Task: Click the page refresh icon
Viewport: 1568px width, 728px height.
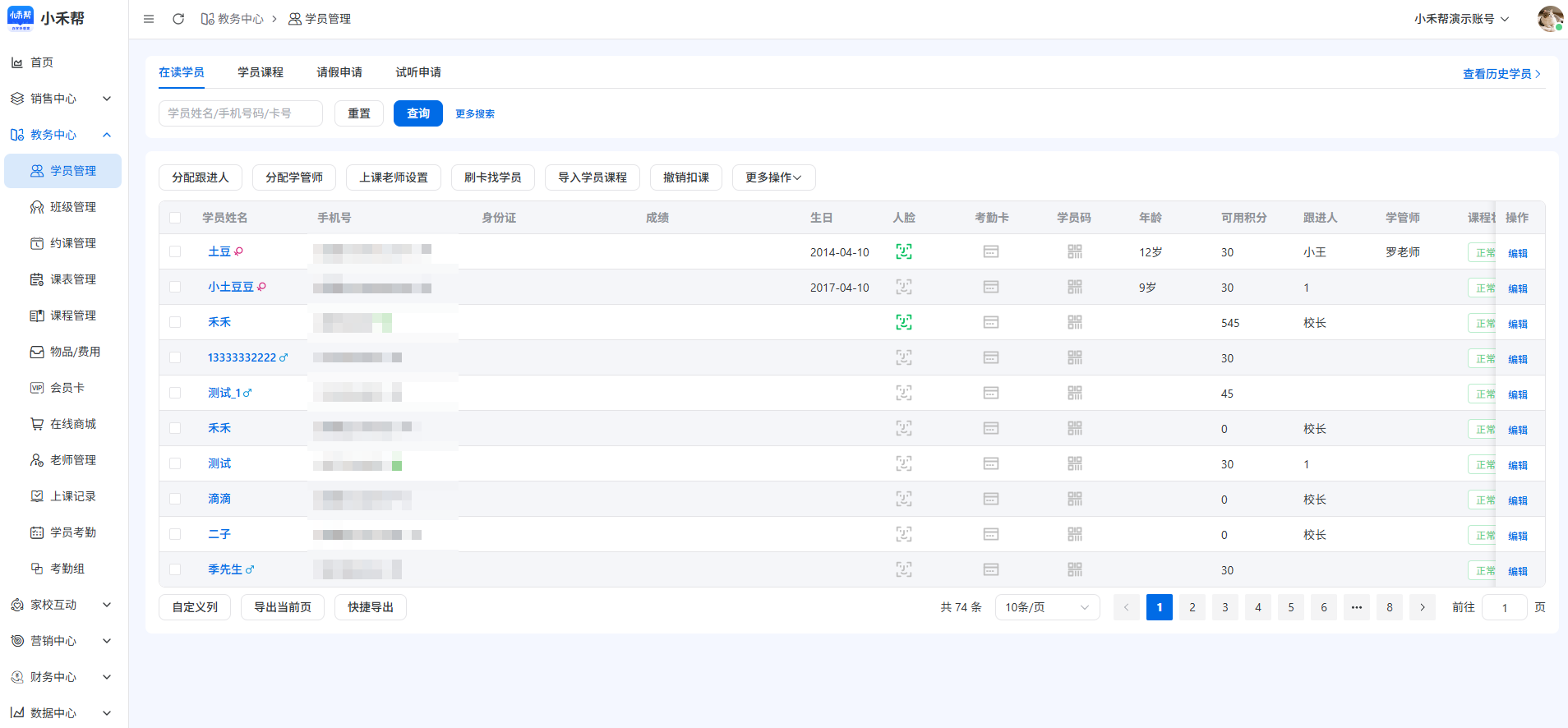Action: (x=178, y=19)
